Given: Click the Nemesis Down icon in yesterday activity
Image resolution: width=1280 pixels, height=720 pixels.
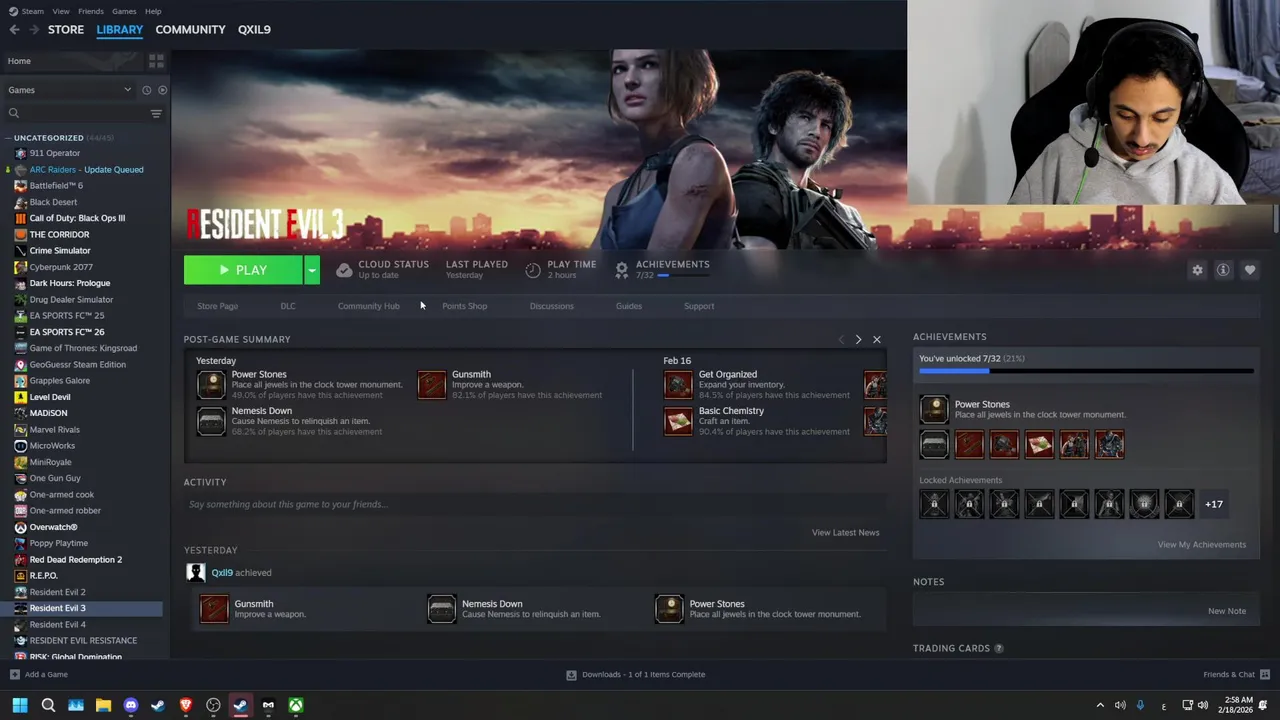Looking at the screenshot, I should click(x=441, y=609).
